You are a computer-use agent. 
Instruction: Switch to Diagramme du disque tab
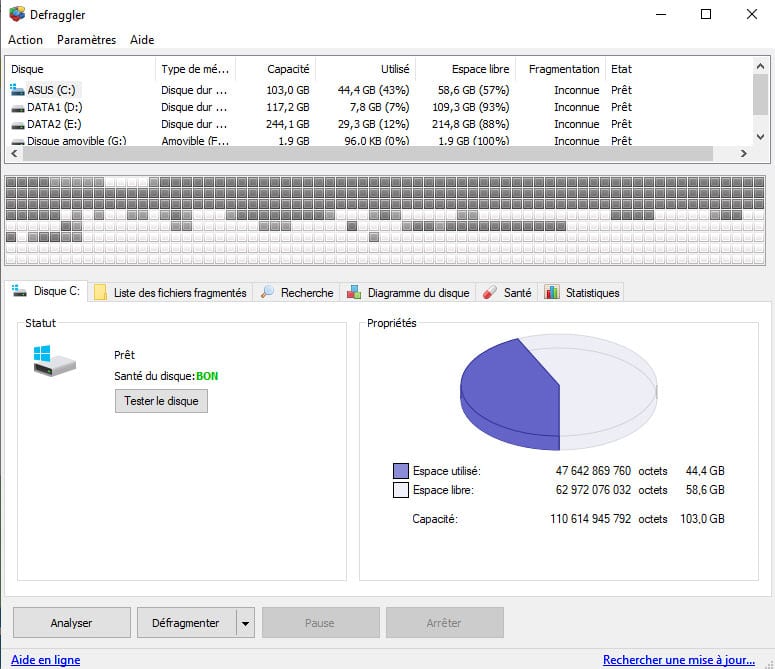tap(408, 293)
